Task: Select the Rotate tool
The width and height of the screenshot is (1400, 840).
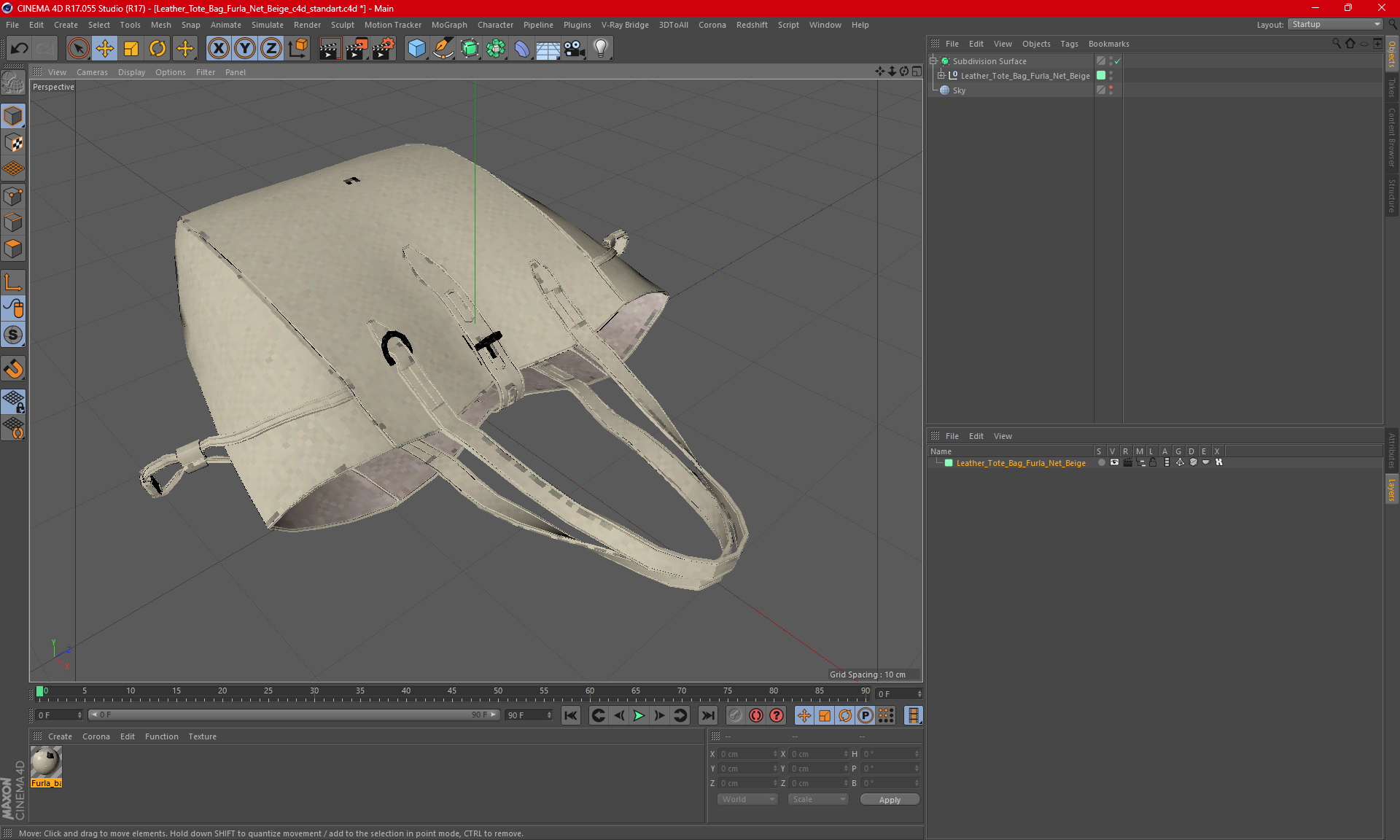Action: tap(157, 48)
